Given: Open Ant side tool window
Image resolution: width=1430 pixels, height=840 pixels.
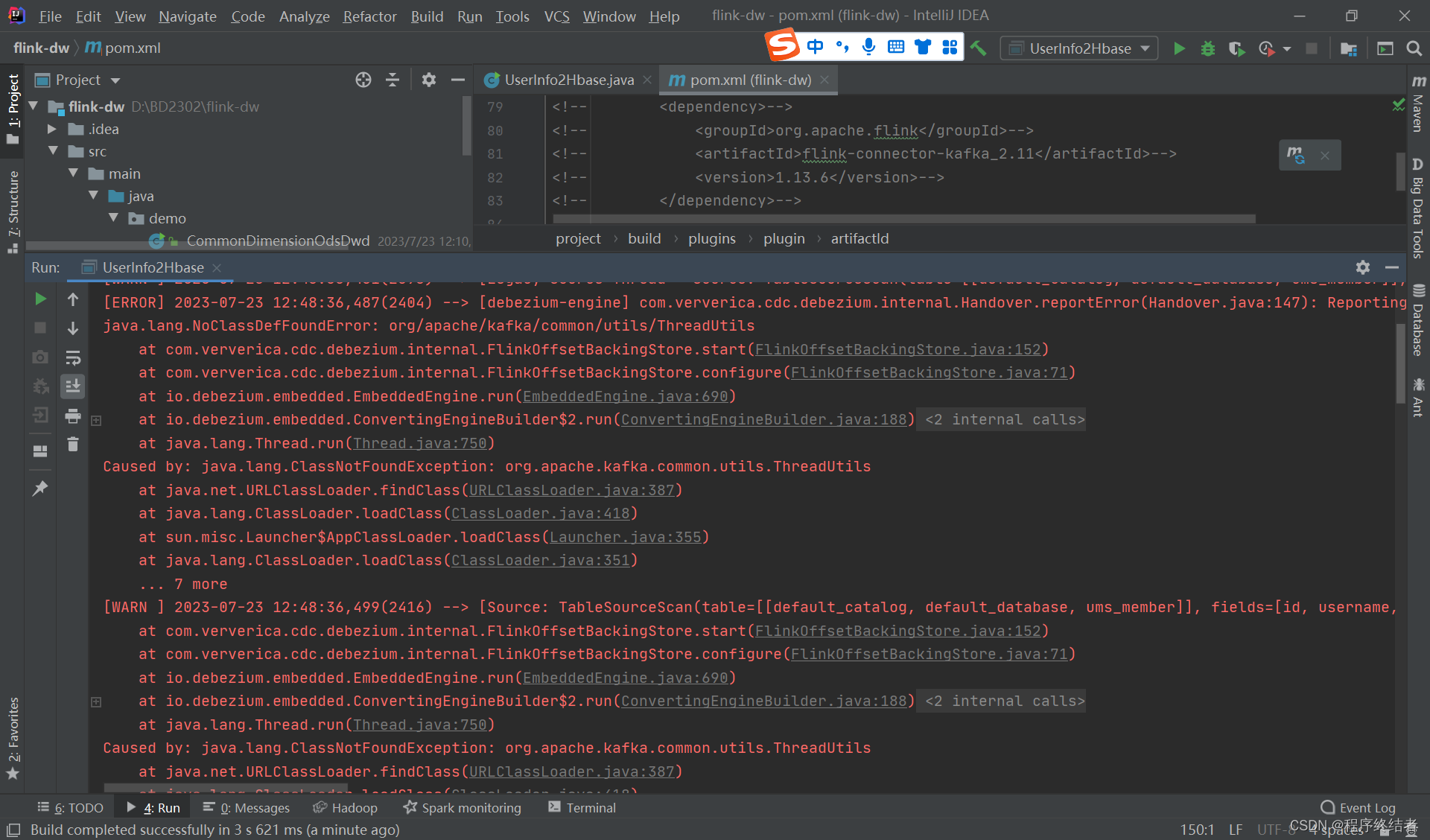Looking at the screenshot, I should pyautogui.click(x=1418, y=397).
